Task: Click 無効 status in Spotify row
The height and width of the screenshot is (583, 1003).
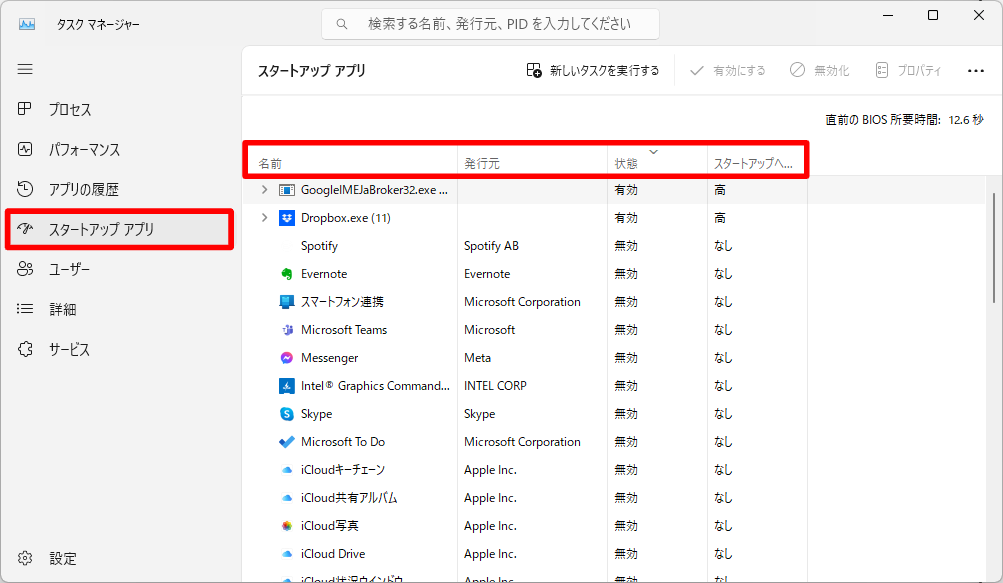Action: [x=626, y=246]
